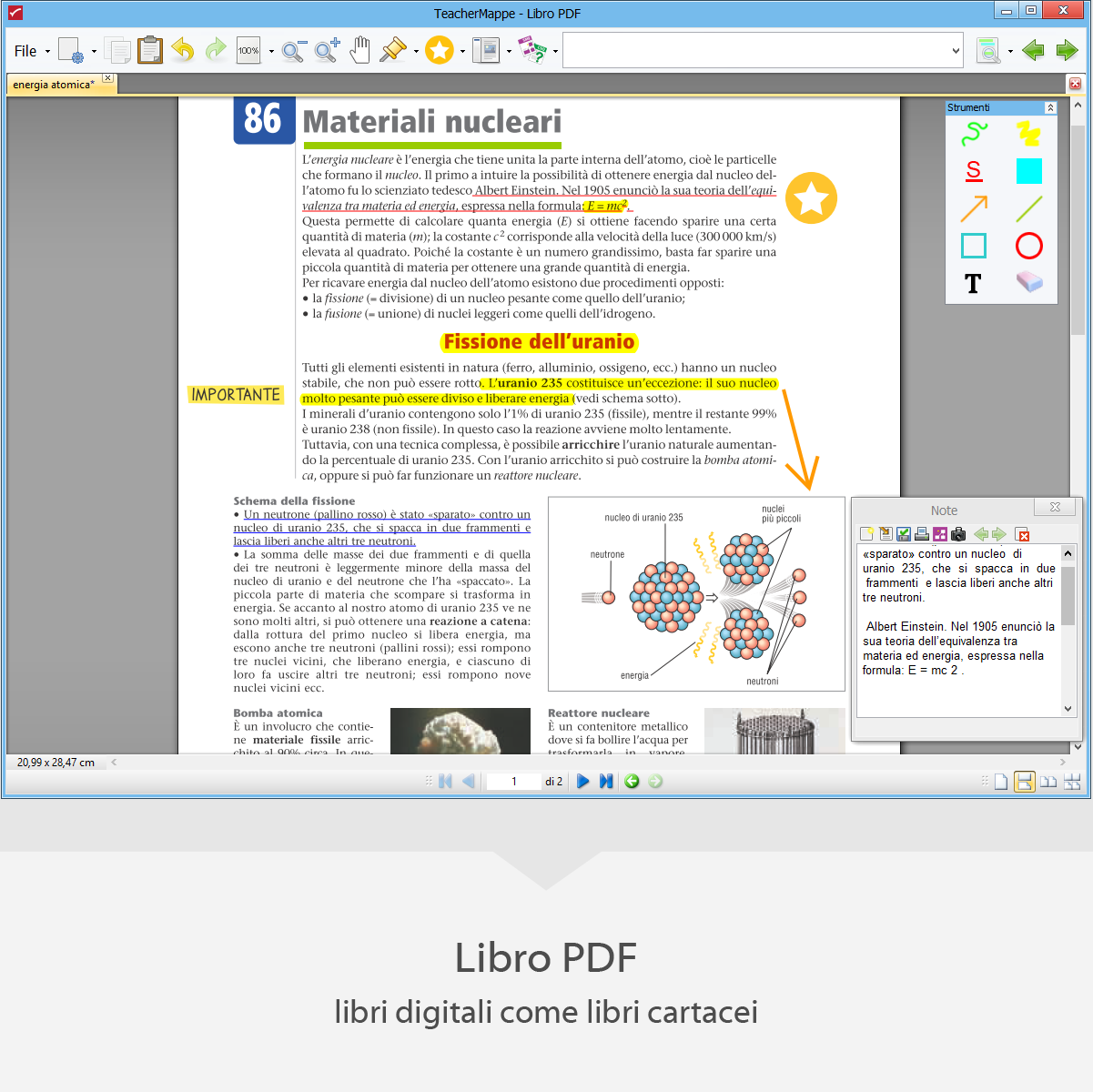Pick the eraser tool in Strumenti
1093x1092 pixels.
[1028, 282]
